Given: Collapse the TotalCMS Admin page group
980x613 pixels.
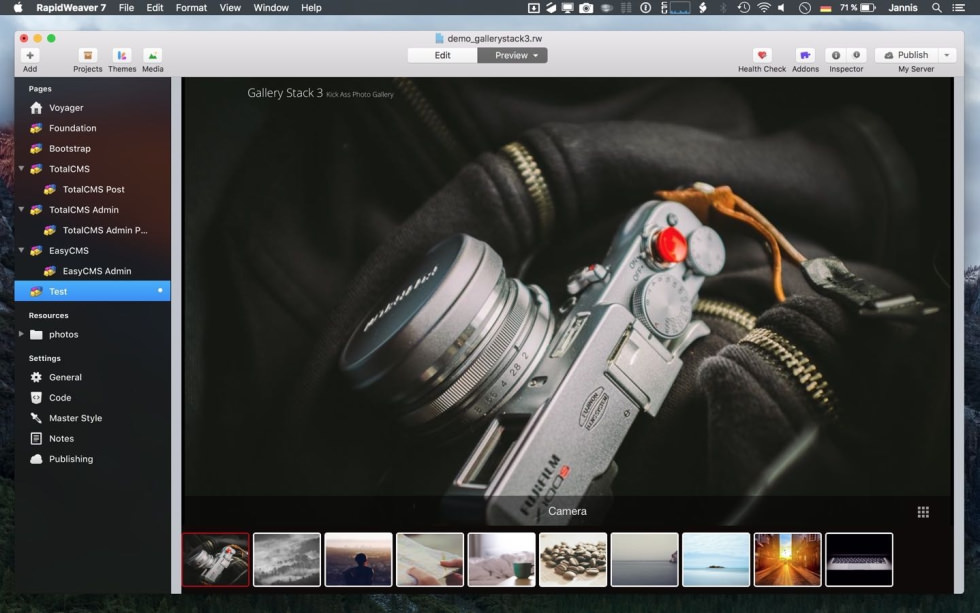Looking at the screenshot, I should point(21,209).
